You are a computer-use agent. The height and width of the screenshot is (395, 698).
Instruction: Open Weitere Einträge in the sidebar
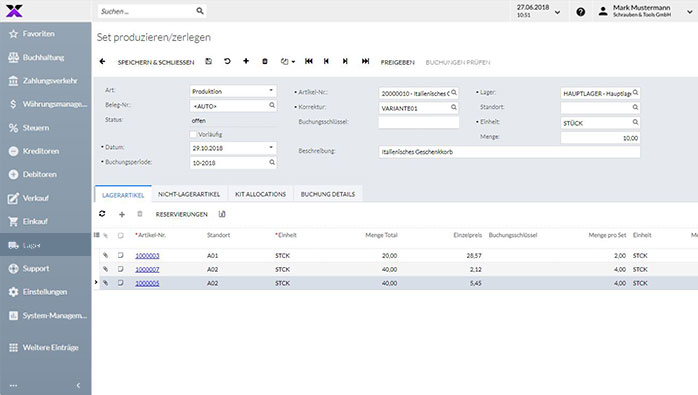point(45,347)
